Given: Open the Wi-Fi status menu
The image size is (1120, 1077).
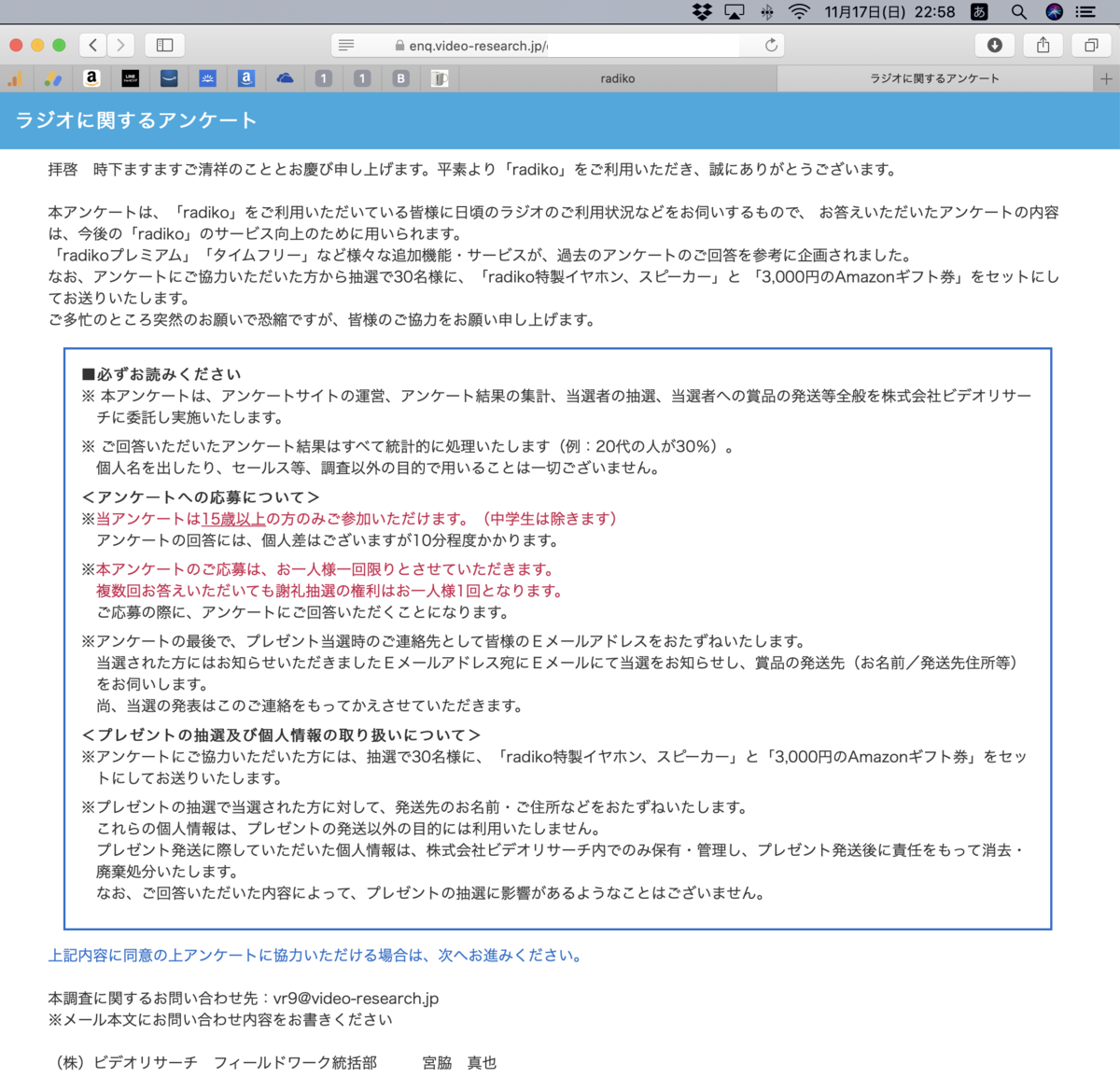Looking at the screenshot, I should [799, 11].
